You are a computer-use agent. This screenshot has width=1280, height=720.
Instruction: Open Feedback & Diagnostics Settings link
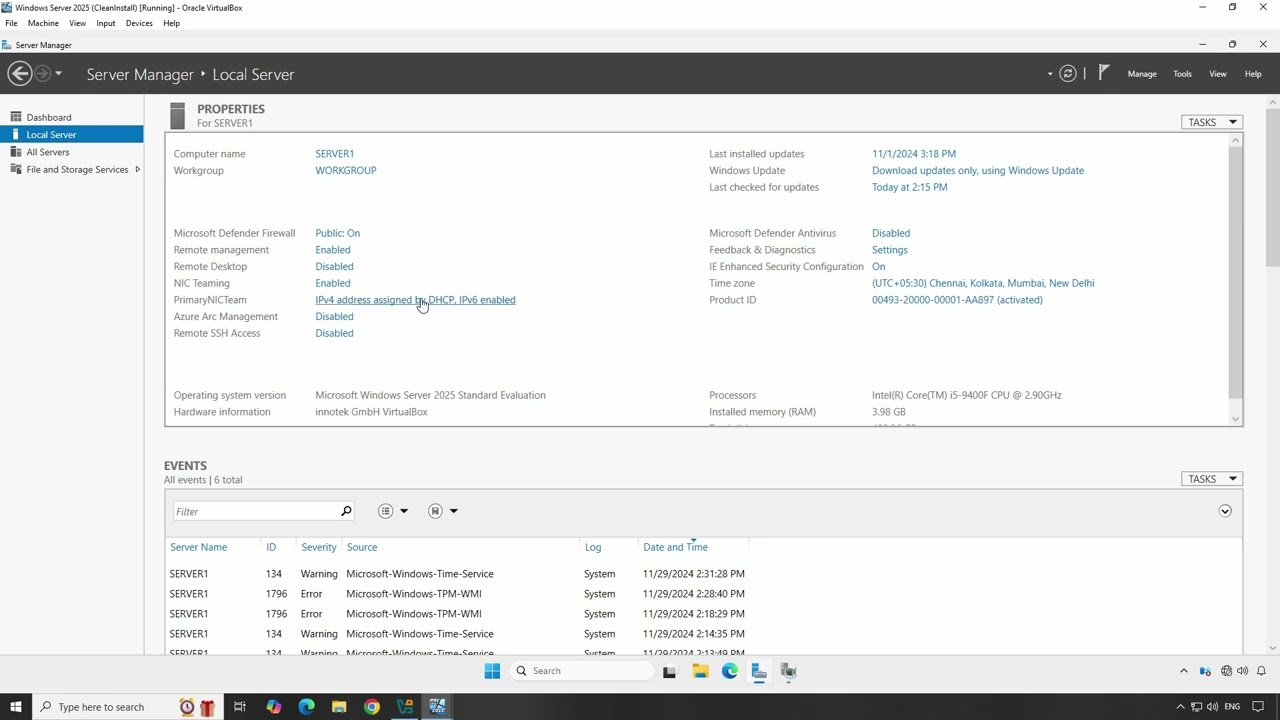tap(890, 250)
